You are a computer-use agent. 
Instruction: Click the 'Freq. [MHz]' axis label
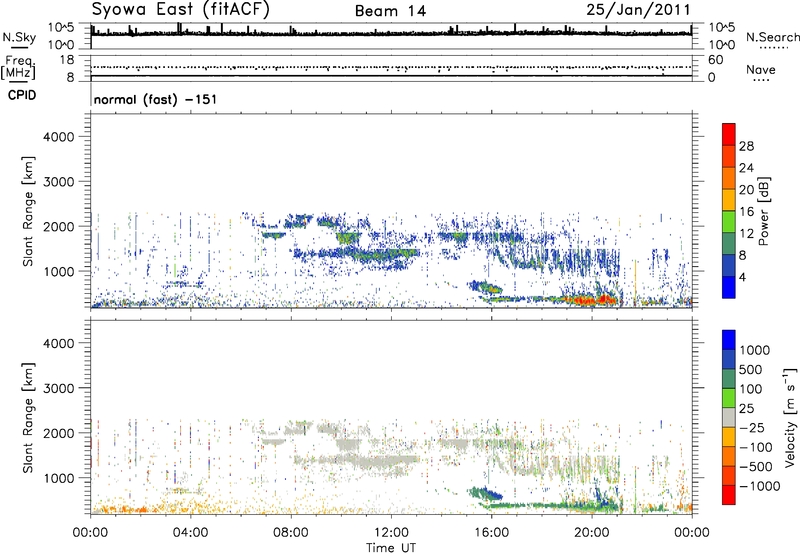19,68
